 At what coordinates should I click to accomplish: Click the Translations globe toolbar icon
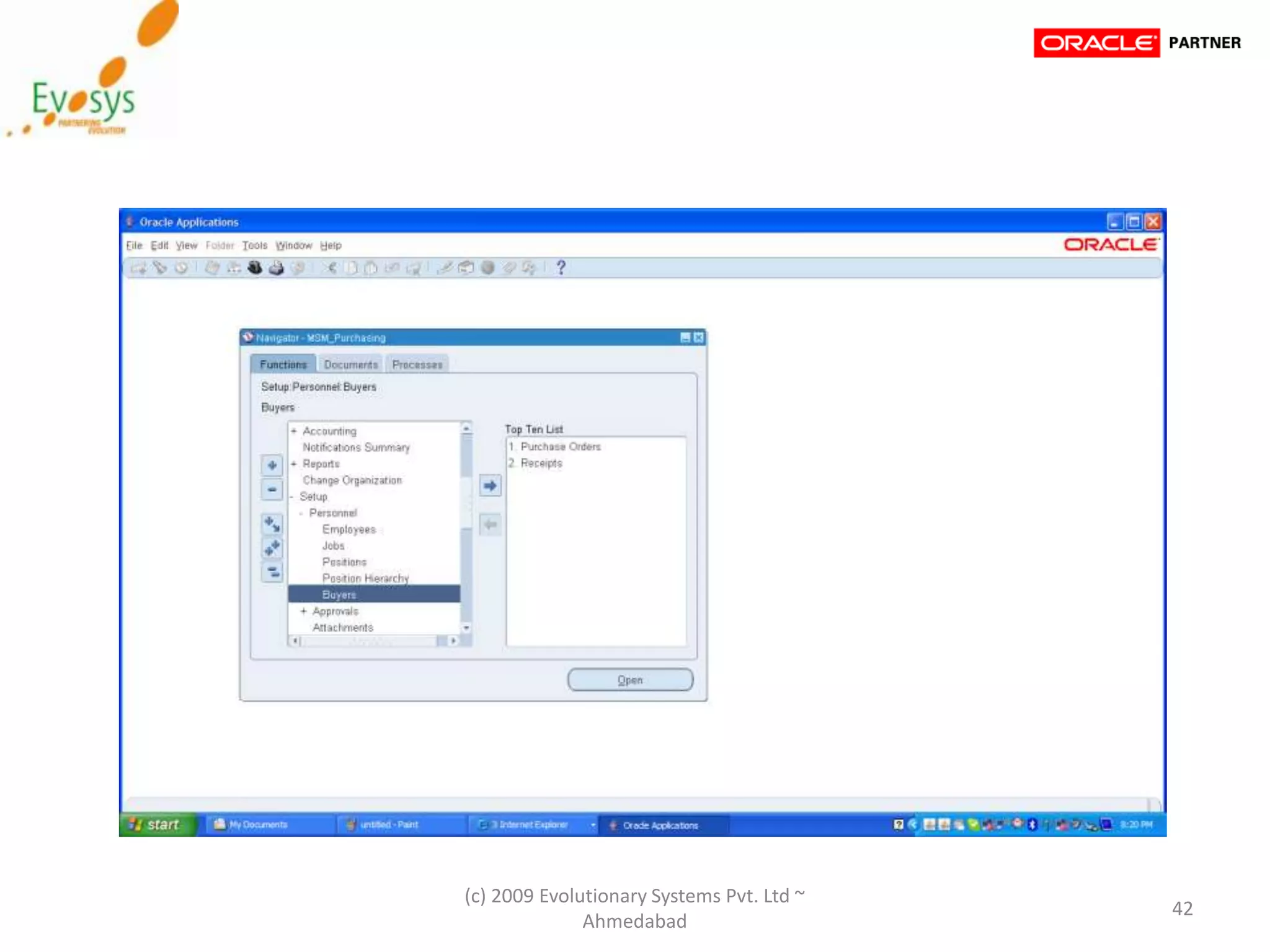pos(488,268)
